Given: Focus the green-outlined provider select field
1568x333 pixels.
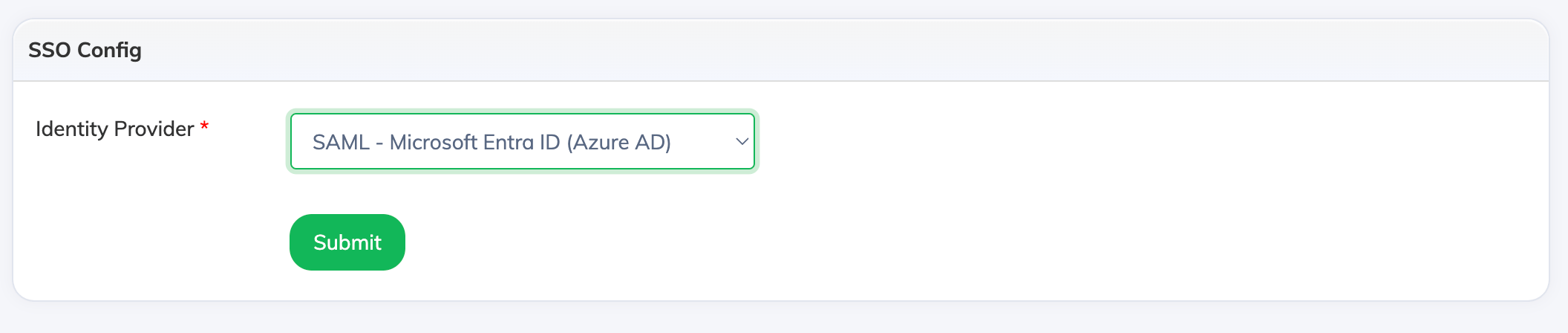Looking at the screenshot, I should 522,142.
